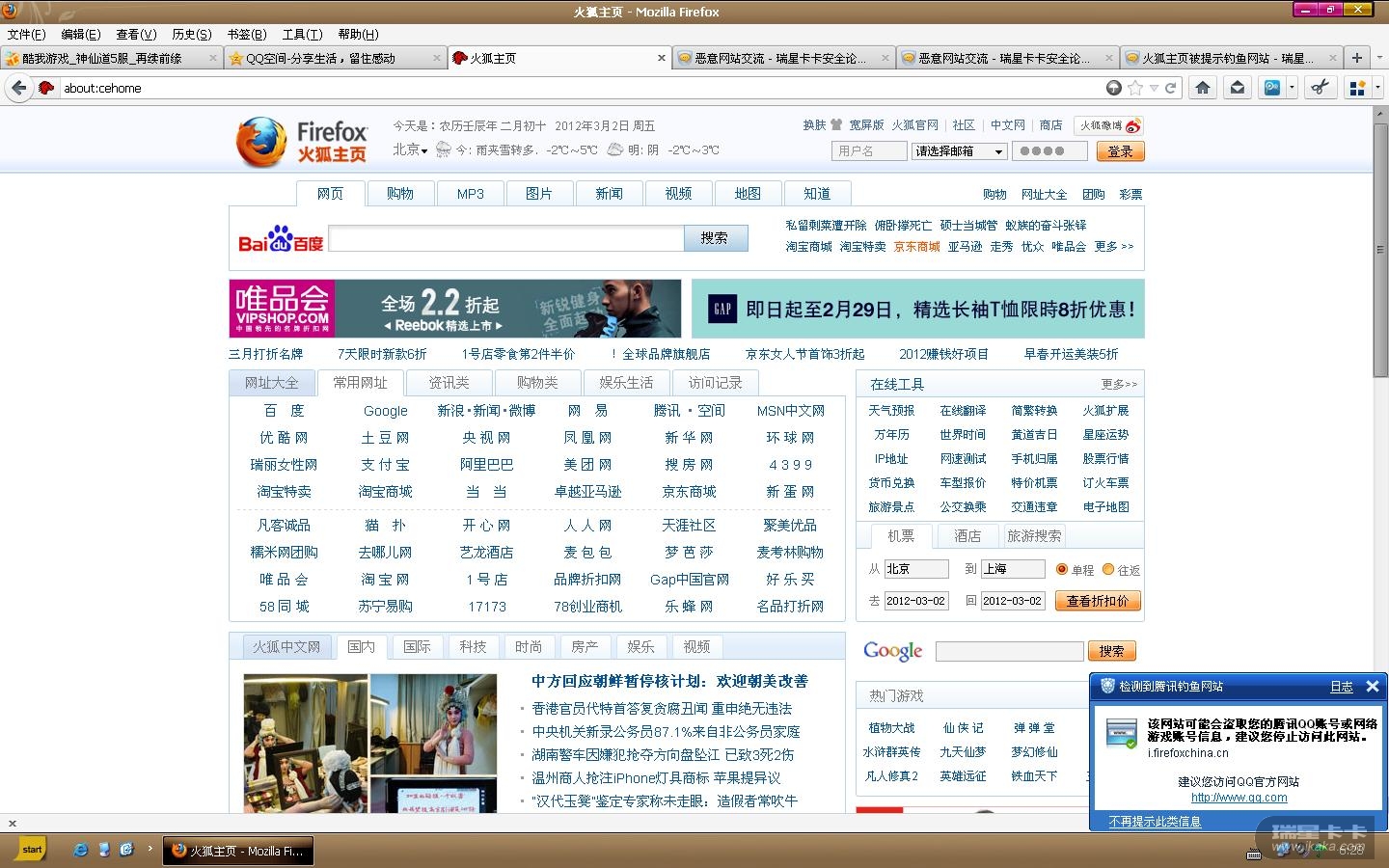Close the phishing warning popup
Screen dimensions: 1389x868
coord(1372,687)
